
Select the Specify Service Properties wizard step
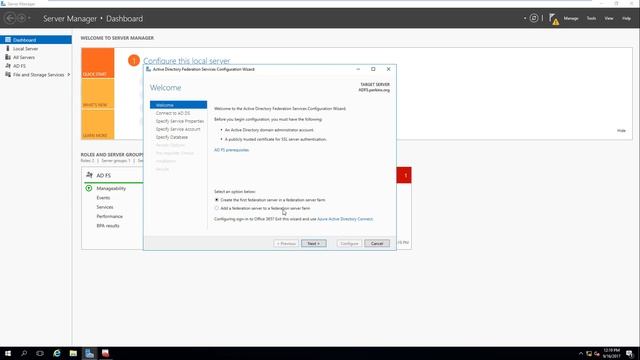[180, 121]
